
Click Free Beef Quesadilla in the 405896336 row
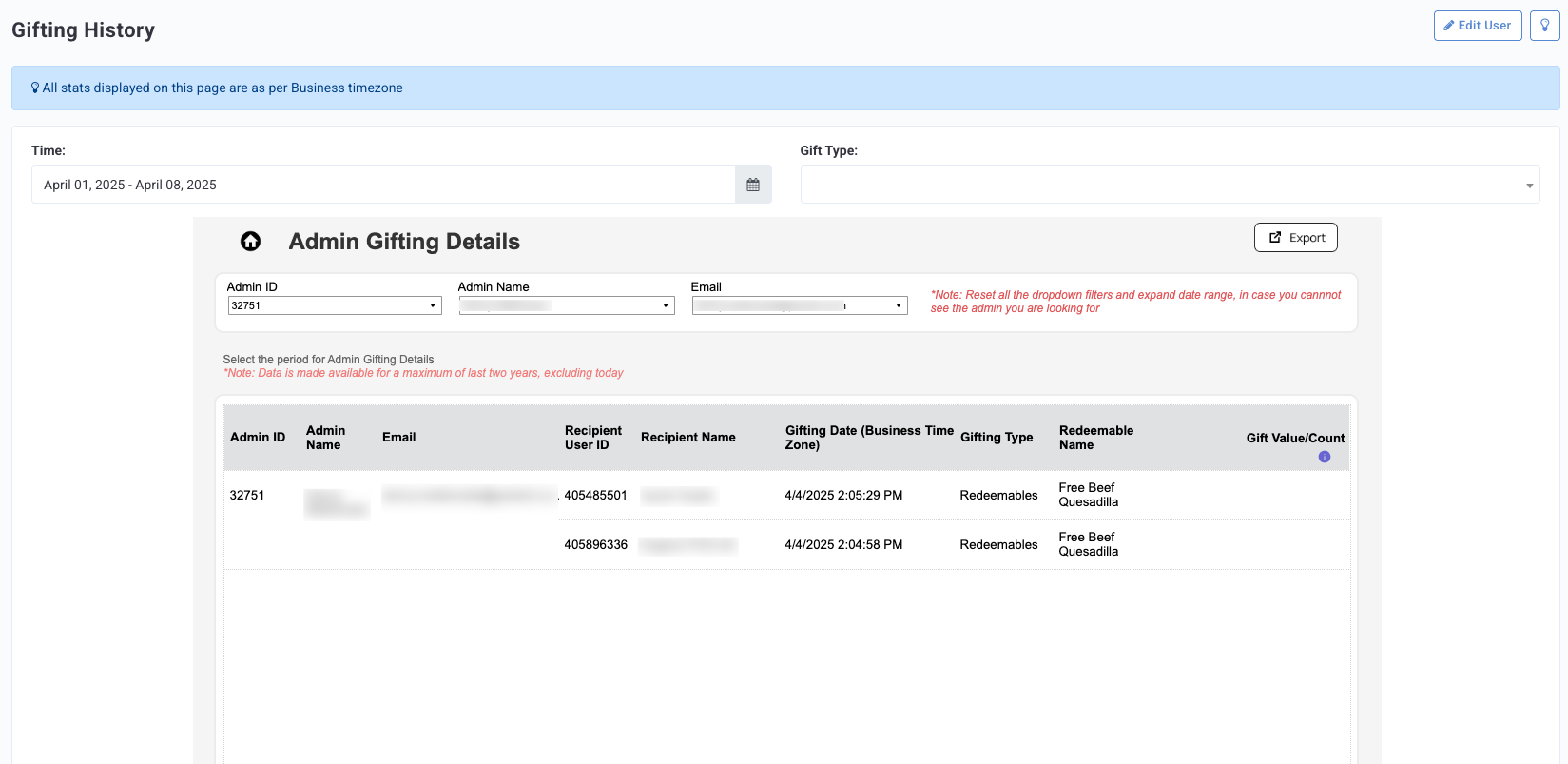(x=1089, y=544)
